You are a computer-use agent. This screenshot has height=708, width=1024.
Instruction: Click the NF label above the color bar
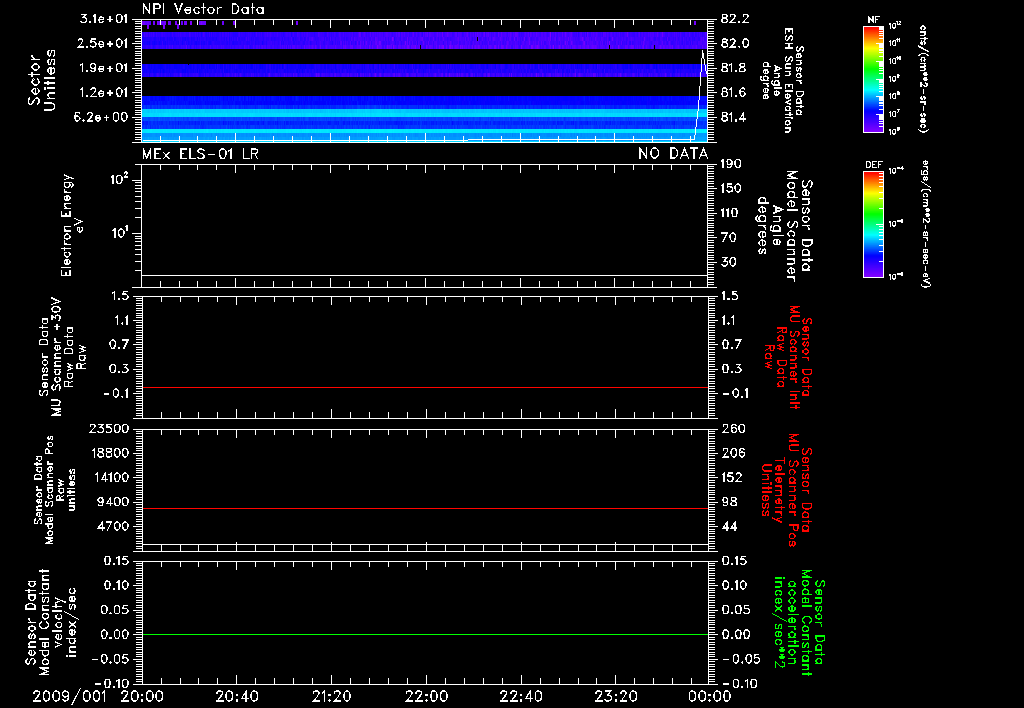pos(874,20)
